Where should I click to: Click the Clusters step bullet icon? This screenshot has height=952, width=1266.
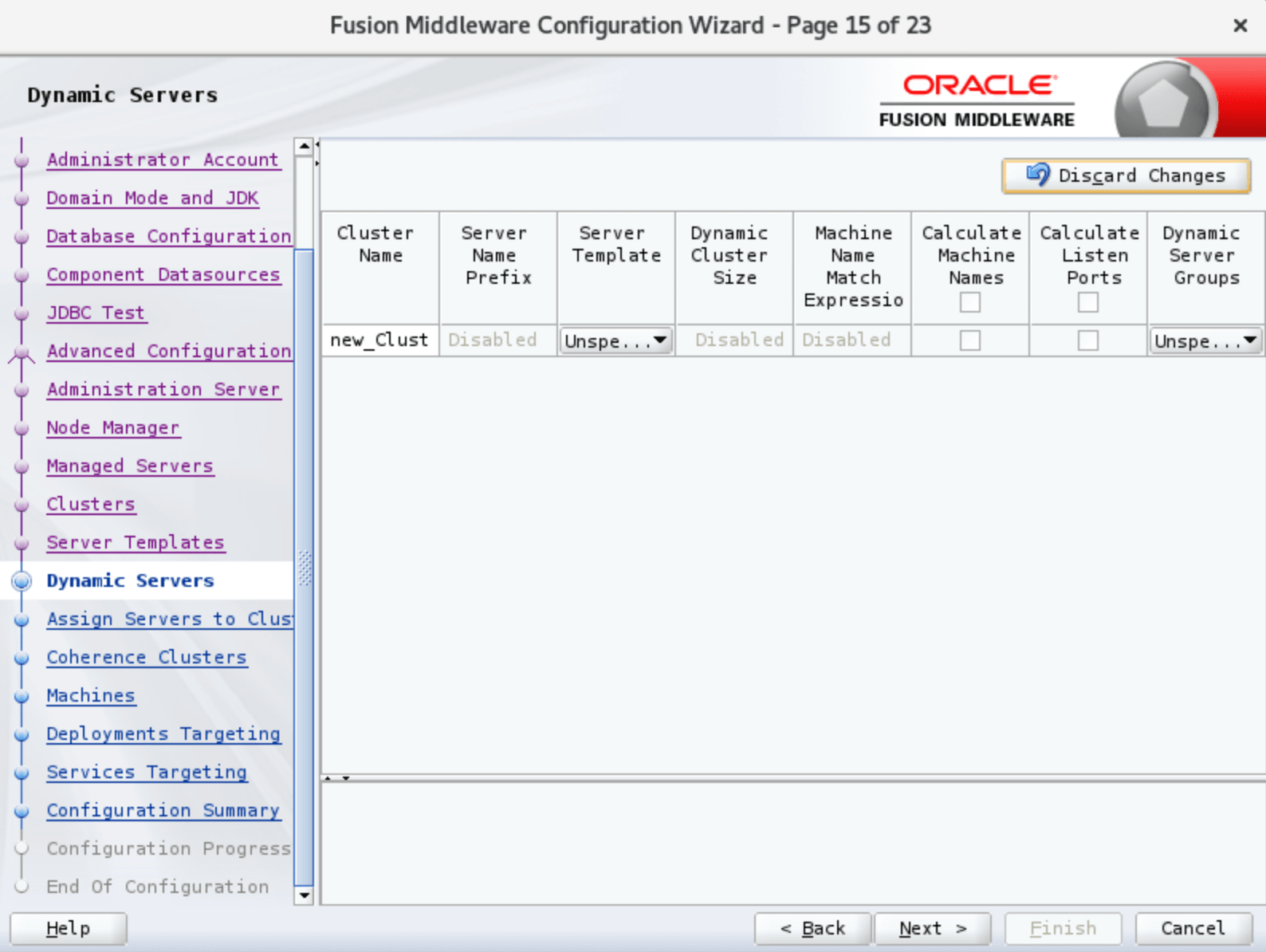[x=22, y=505]
